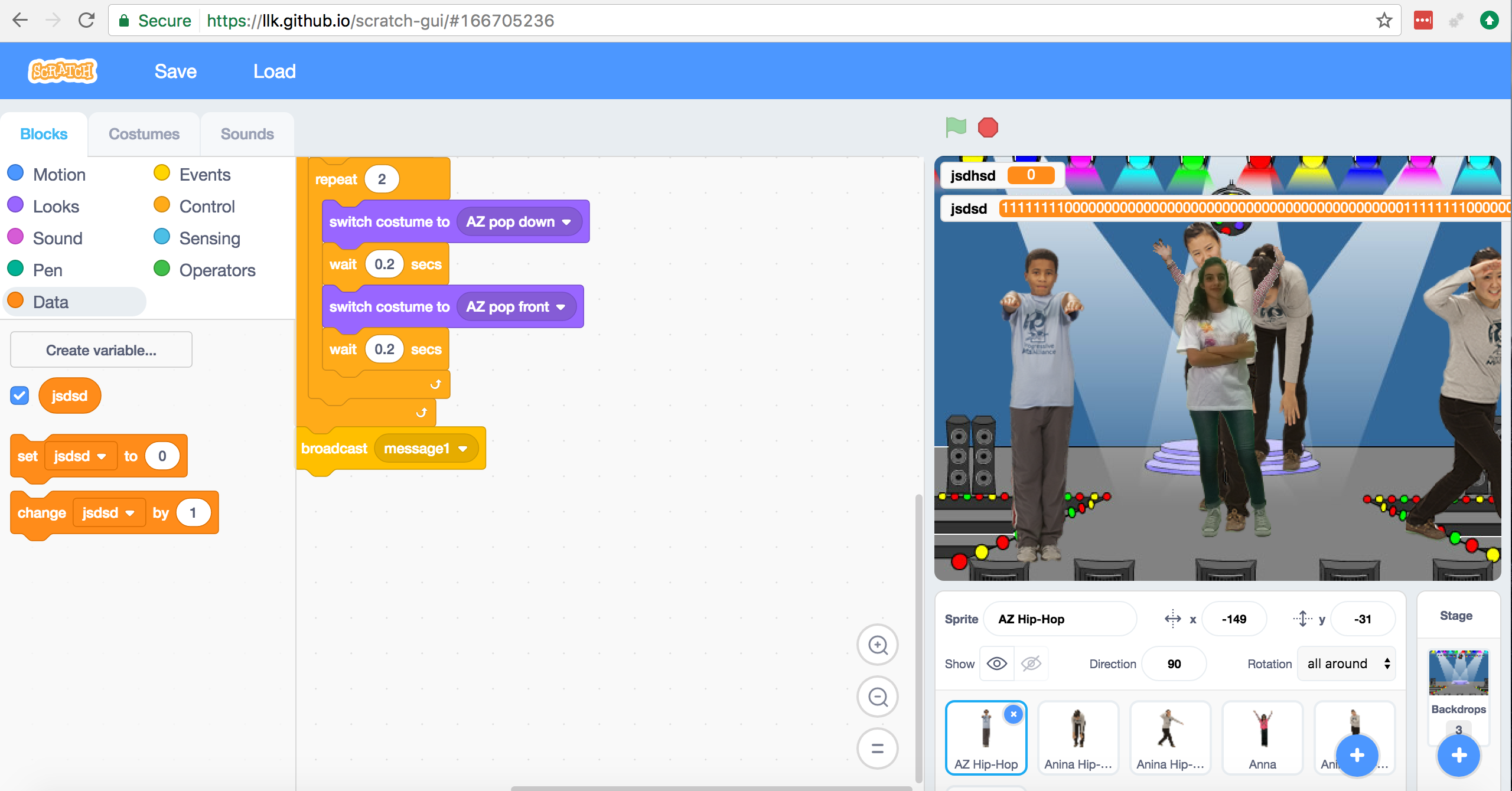Reset workspace zoom with the equals icon
The width and height of the screenshot is (1512, 791).
click(x=878, y=748)
